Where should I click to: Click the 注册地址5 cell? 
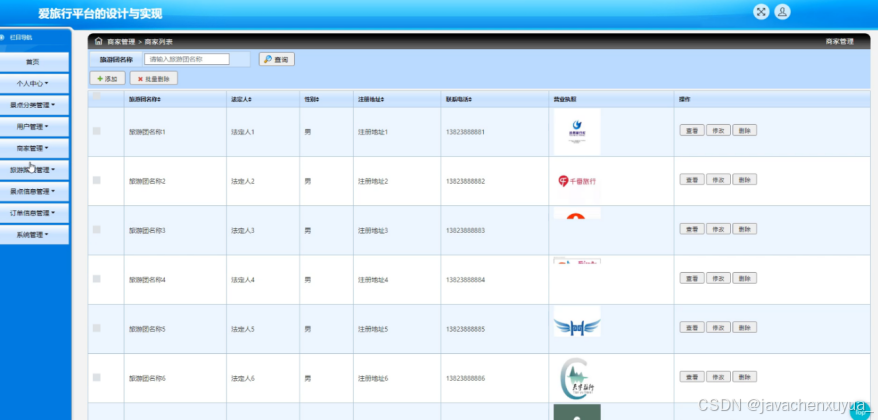pyautogui.click(x=373, y=329)
